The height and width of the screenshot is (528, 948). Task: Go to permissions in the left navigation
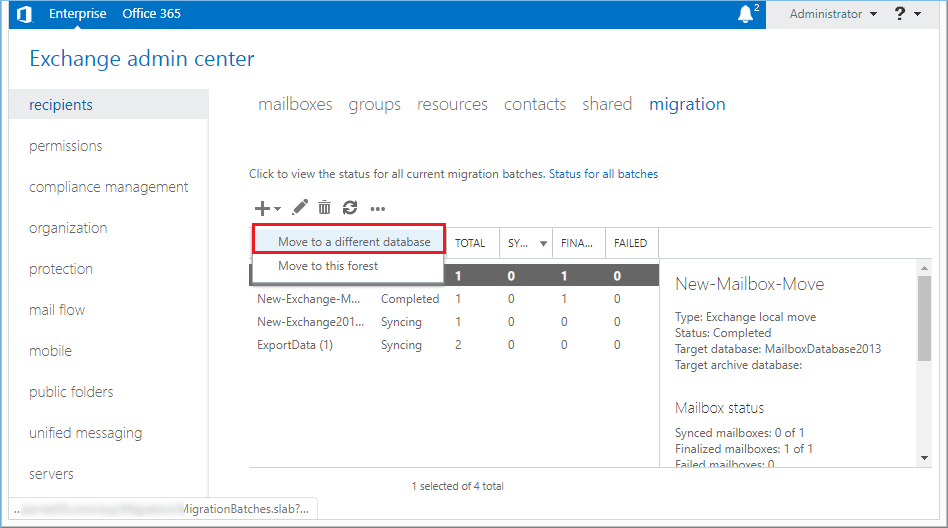pos(66,146)
